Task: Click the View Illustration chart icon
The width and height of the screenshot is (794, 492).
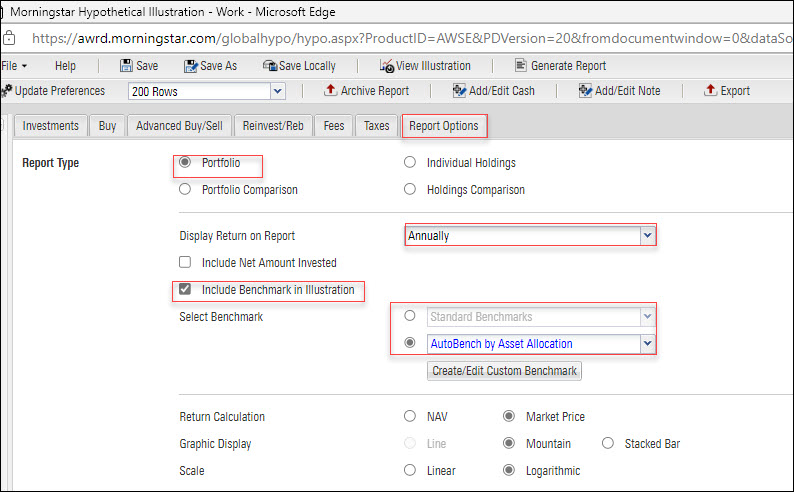Action: (x=387, y=66)
